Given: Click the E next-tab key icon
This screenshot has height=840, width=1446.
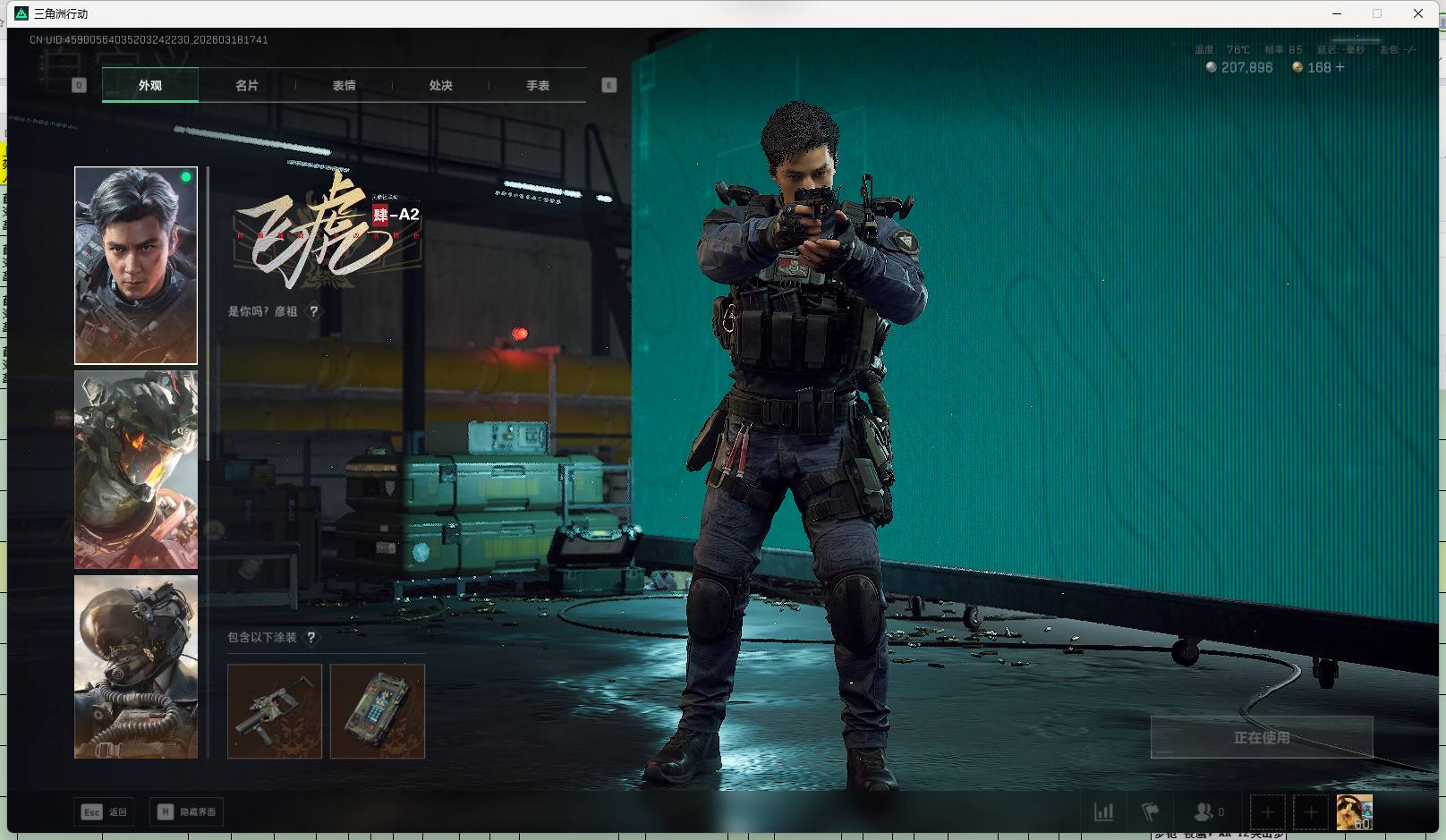Looking at the screenshot, I should pos(609,85).
